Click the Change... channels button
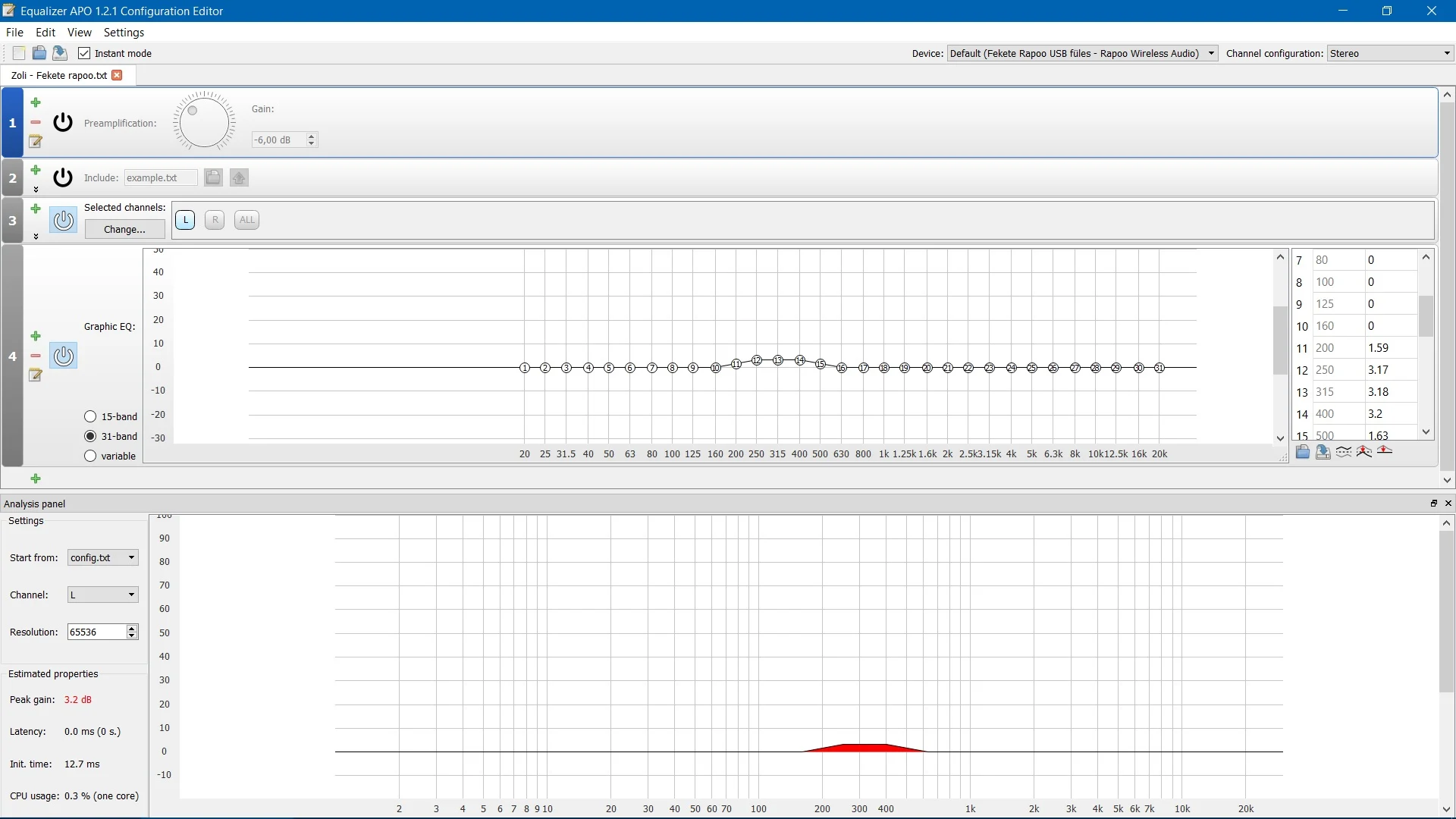 click(x=124, y=229)
